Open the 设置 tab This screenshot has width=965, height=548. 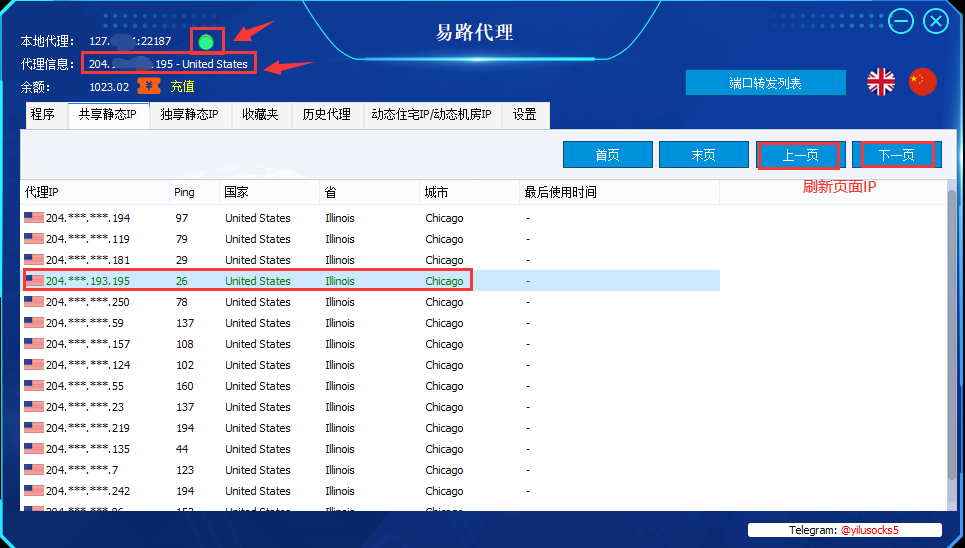(526, 115)
